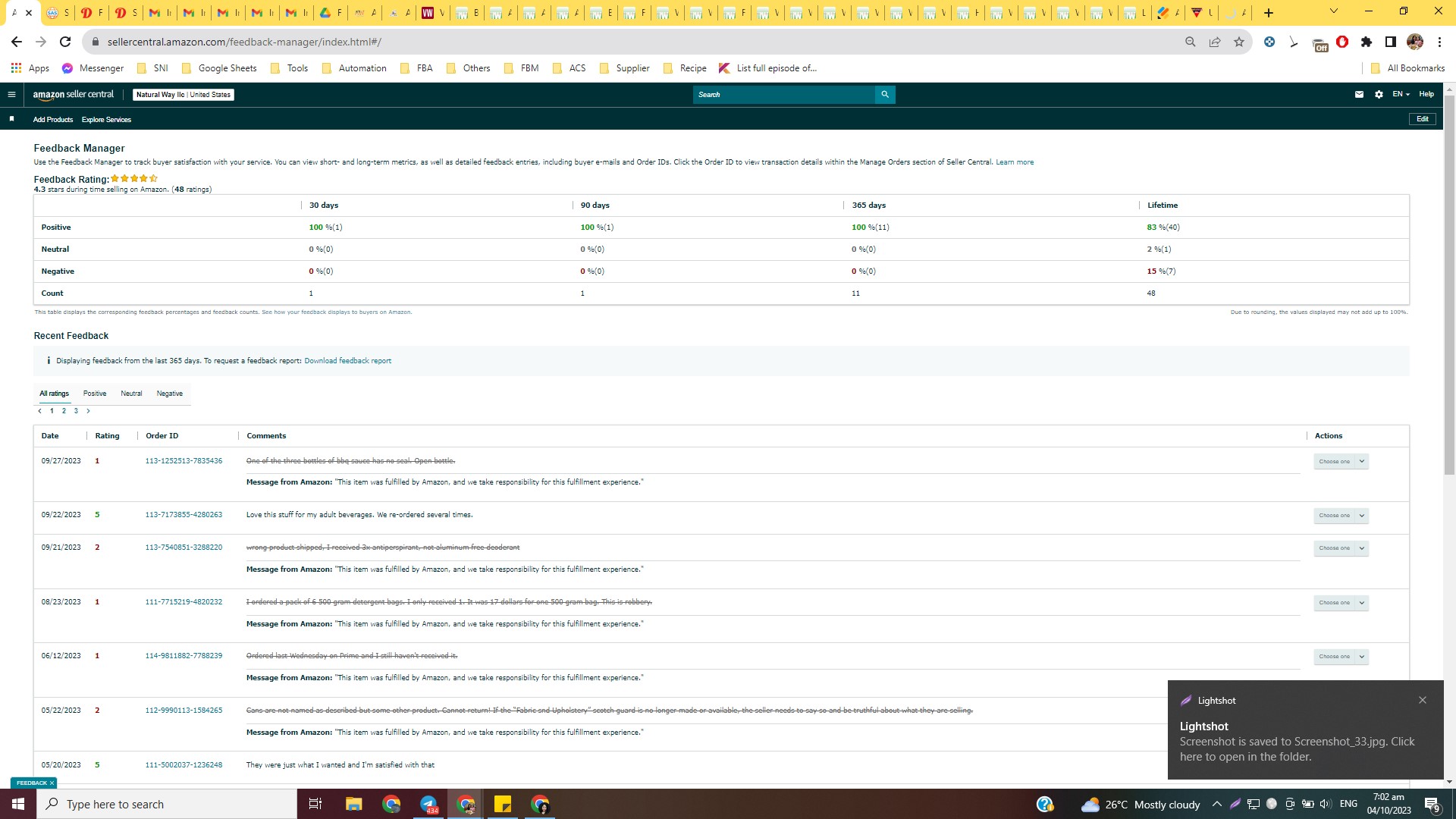The width and height of the screenshot is (1456, 819).
Task: Click the See how feedback displays link
Action: pos(337,312)
